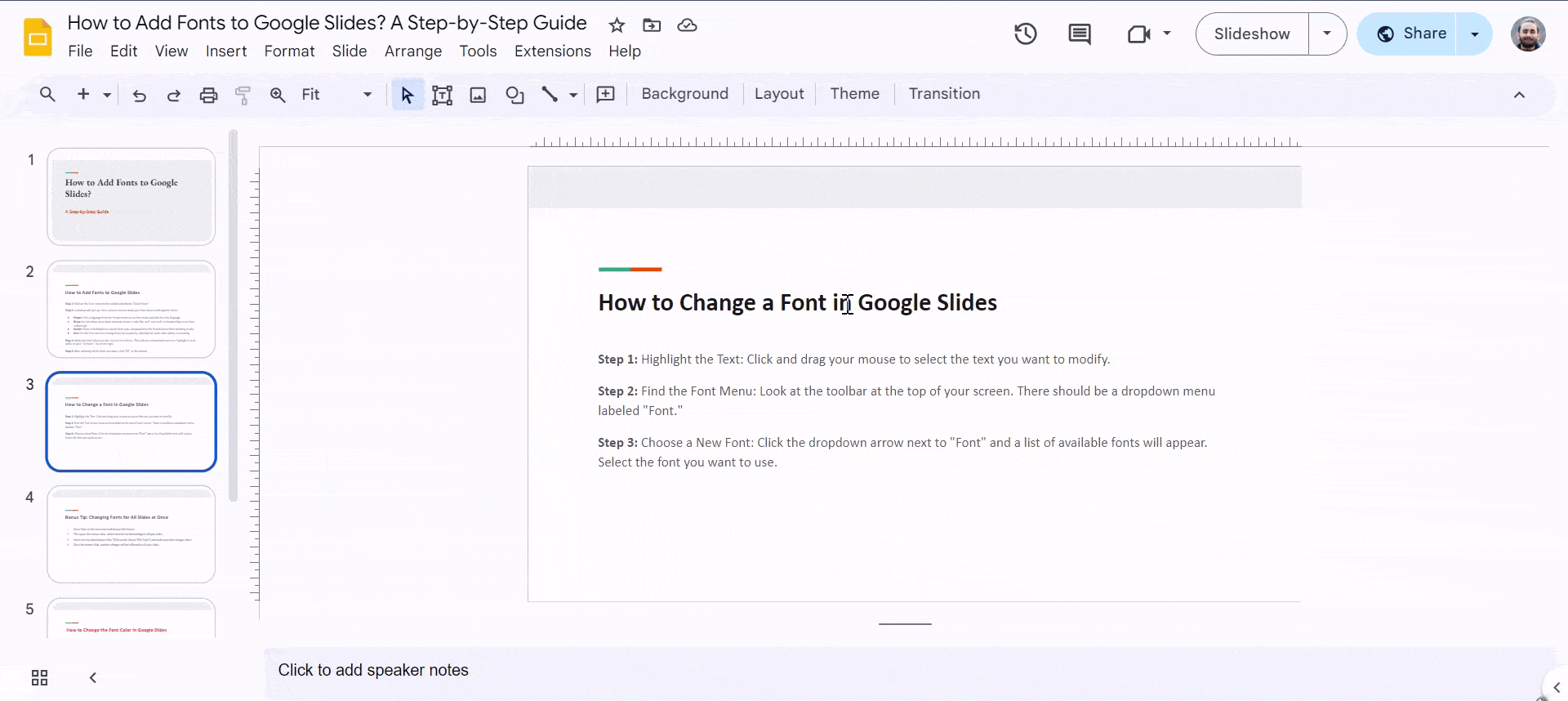Print the presentation with printer icon
1568x701 pixels.
[208, 95]
